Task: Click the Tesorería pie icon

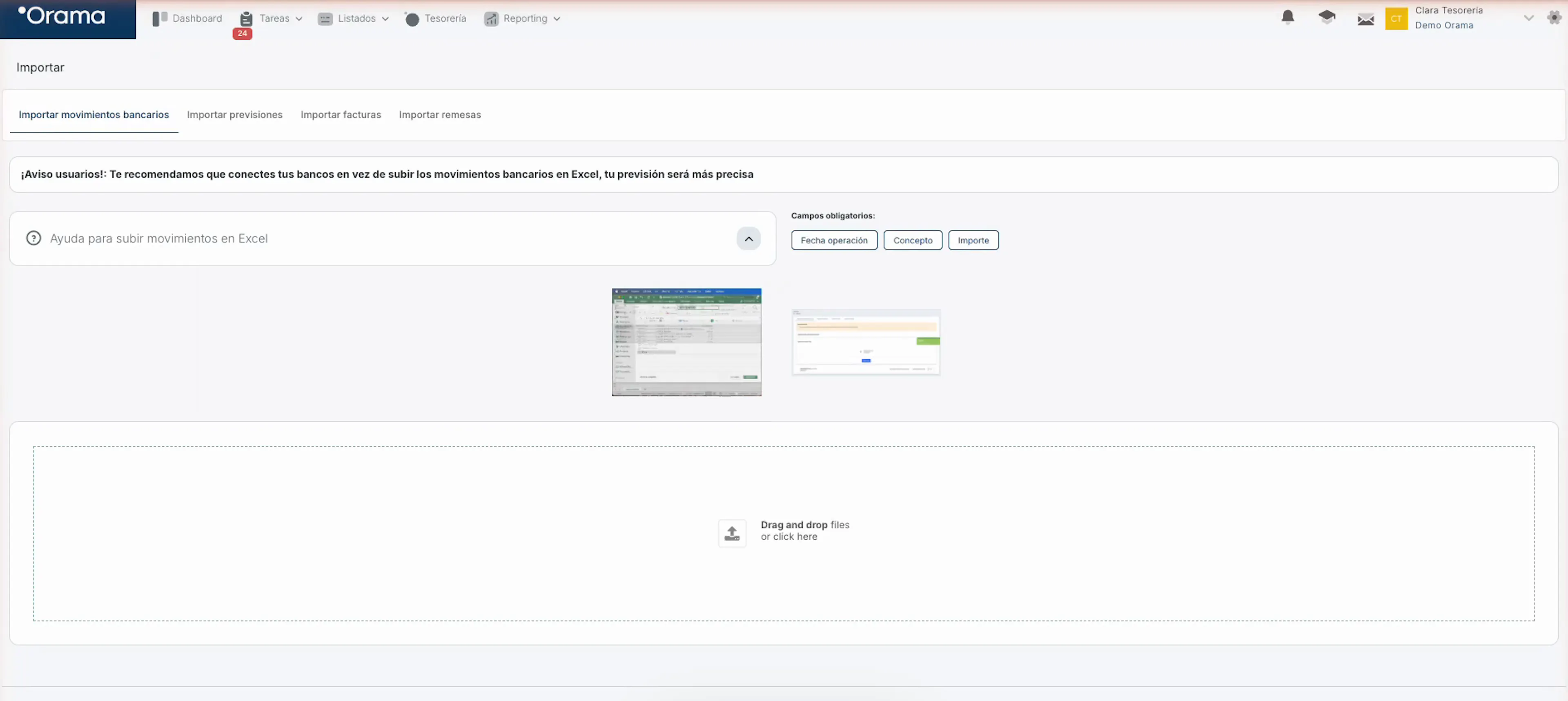Action: pos(412,19)
